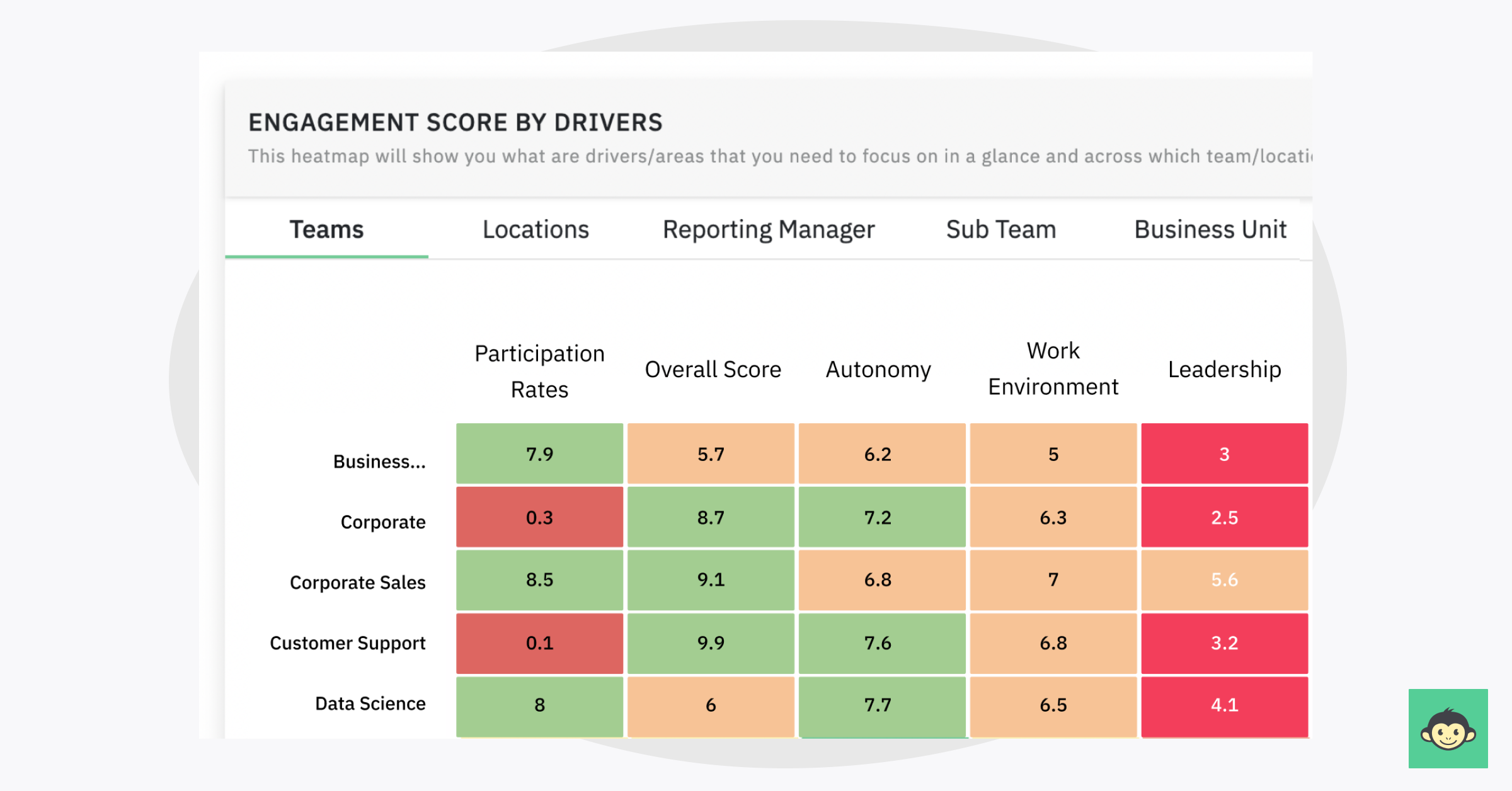Select the Sub Team tab
1512x791 pixels.
pyautogui.click(x=1000, y=229)
